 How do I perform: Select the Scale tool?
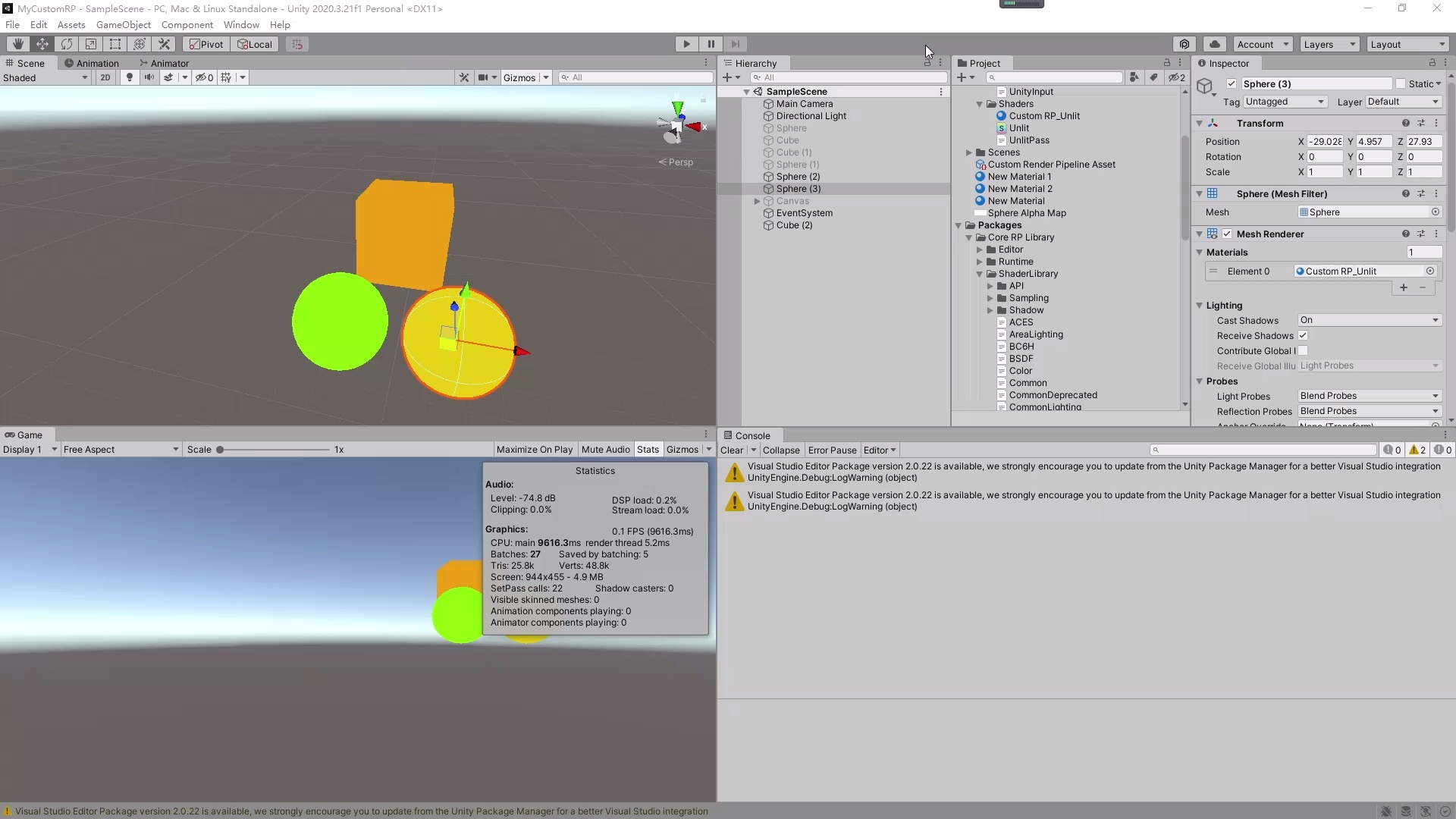[x=91, y=44]
